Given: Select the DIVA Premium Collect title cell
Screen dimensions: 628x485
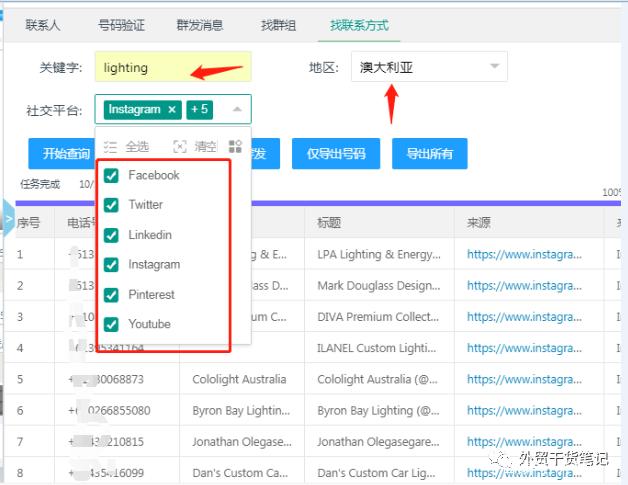Looking at the screenshot, I should tap(378, 317).
